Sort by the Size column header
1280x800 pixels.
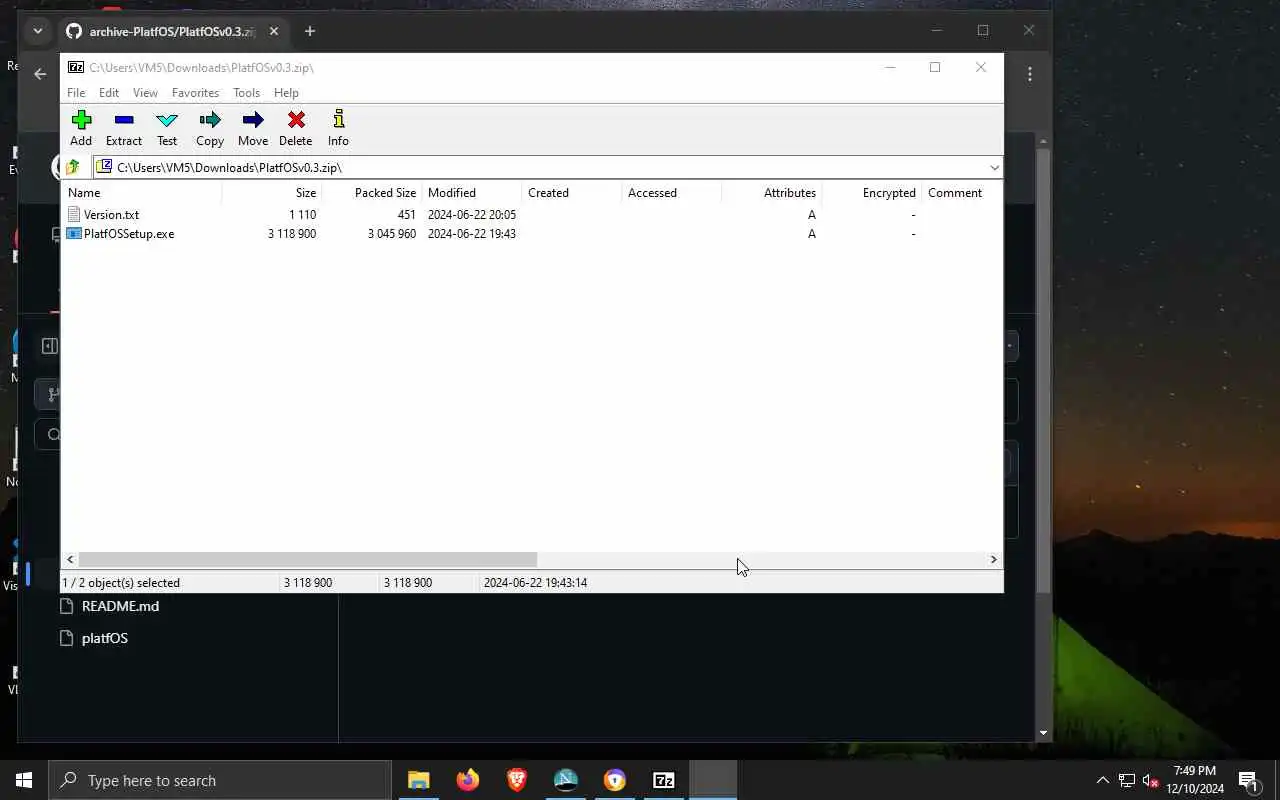click(x=271, y=193)
